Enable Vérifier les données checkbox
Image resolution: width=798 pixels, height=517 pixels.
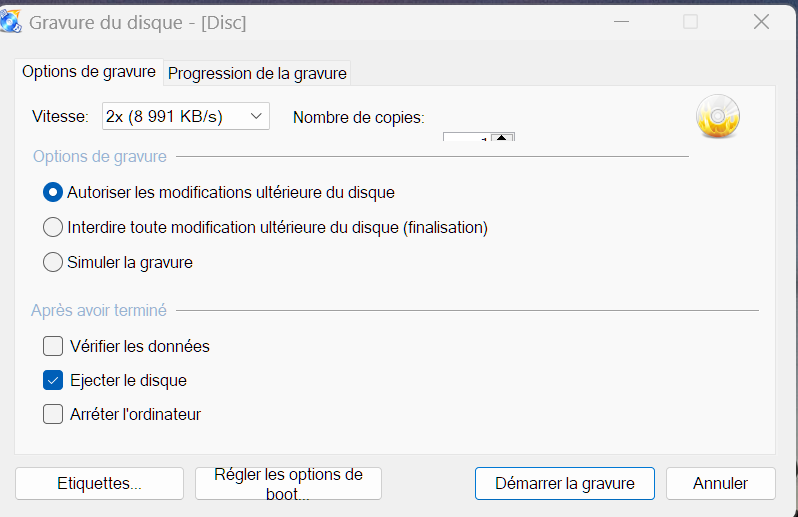(x=53, y=346)
